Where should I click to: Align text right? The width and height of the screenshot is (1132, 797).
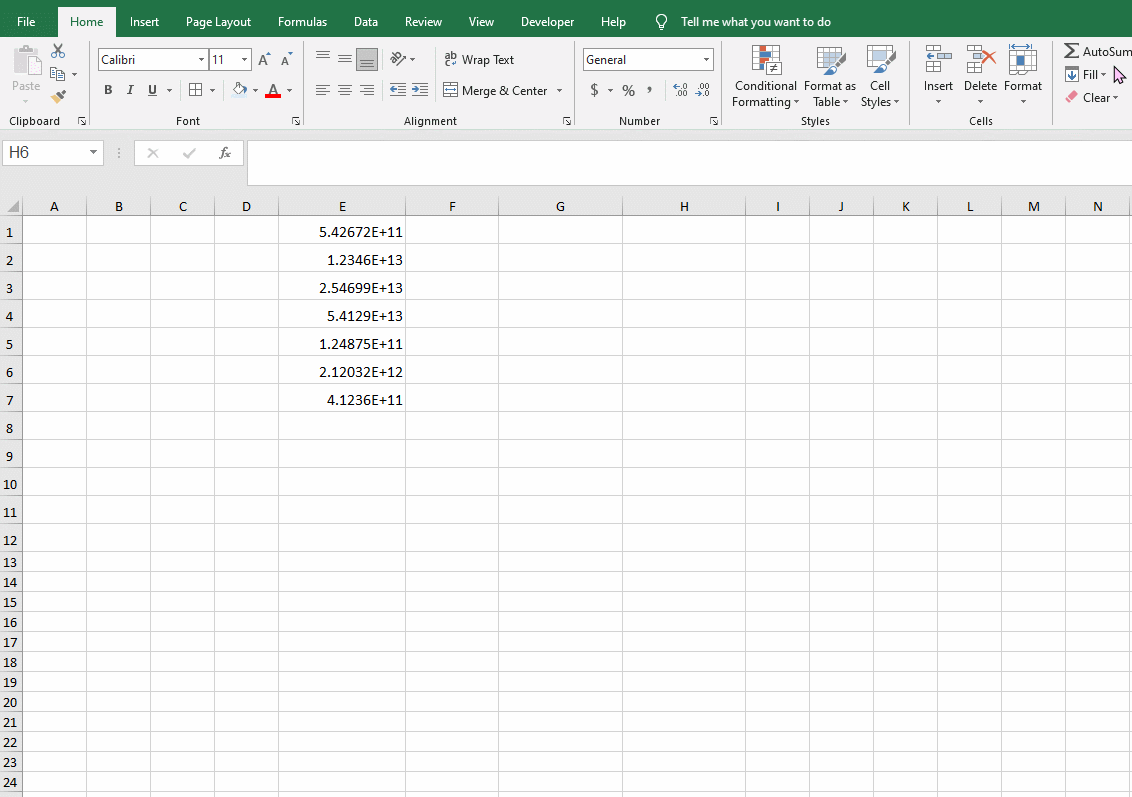[367, 90]
